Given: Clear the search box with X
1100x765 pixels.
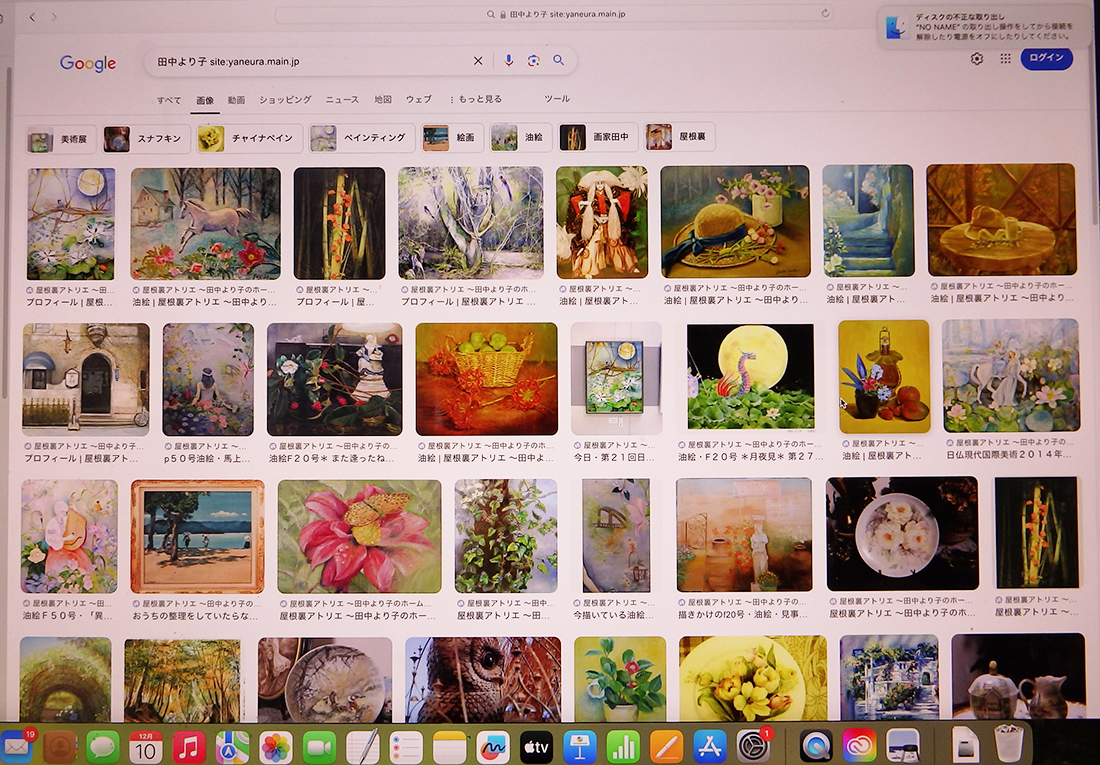Looking at the screenshot, I should tap(478, 61).
